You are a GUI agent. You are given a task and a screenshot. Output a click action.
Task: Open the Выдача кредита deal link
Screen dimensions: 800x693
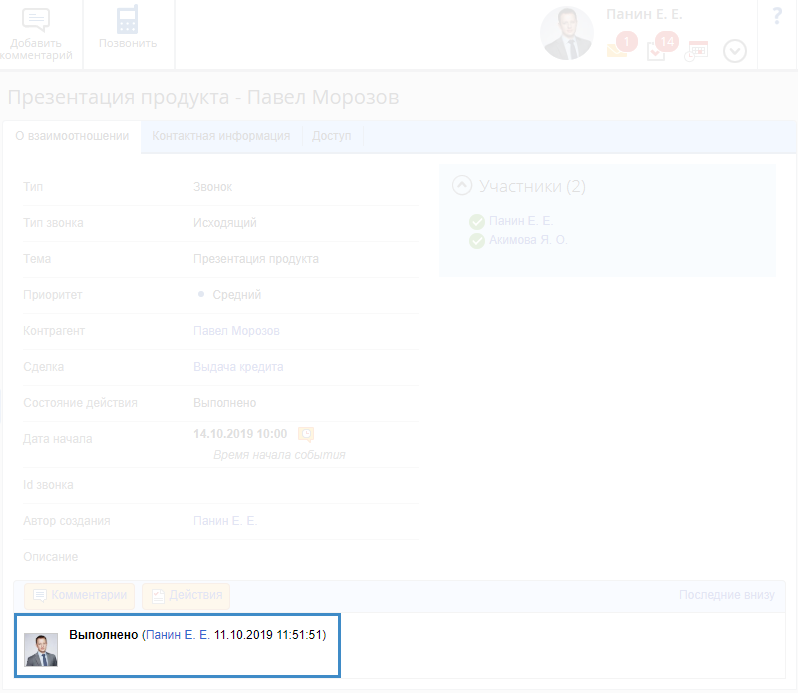coord(238,367)
